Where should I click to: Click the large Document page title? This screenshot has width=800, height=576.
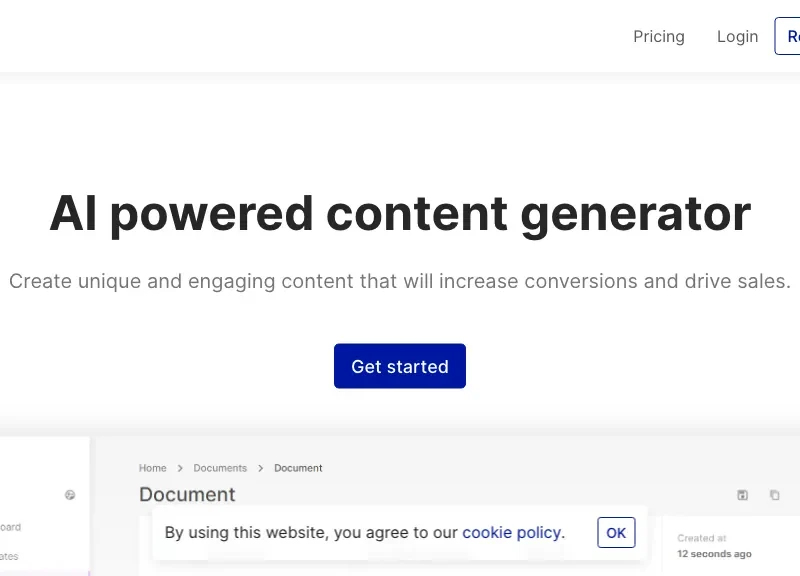[x=187, y=494]
